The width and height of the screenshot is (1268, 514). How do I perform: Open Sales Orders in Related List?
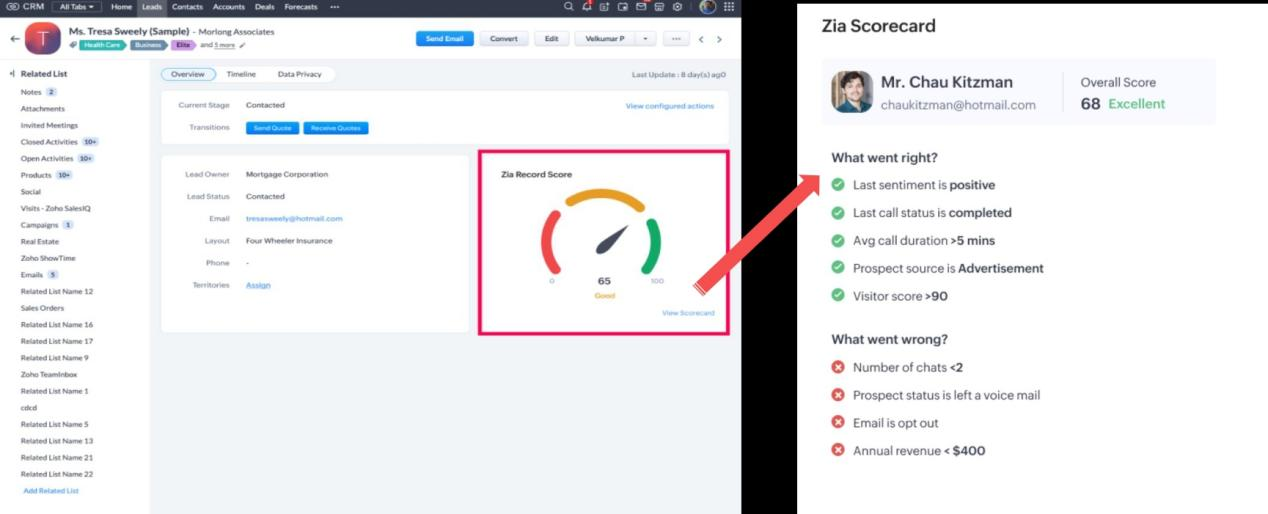point(42,308)
